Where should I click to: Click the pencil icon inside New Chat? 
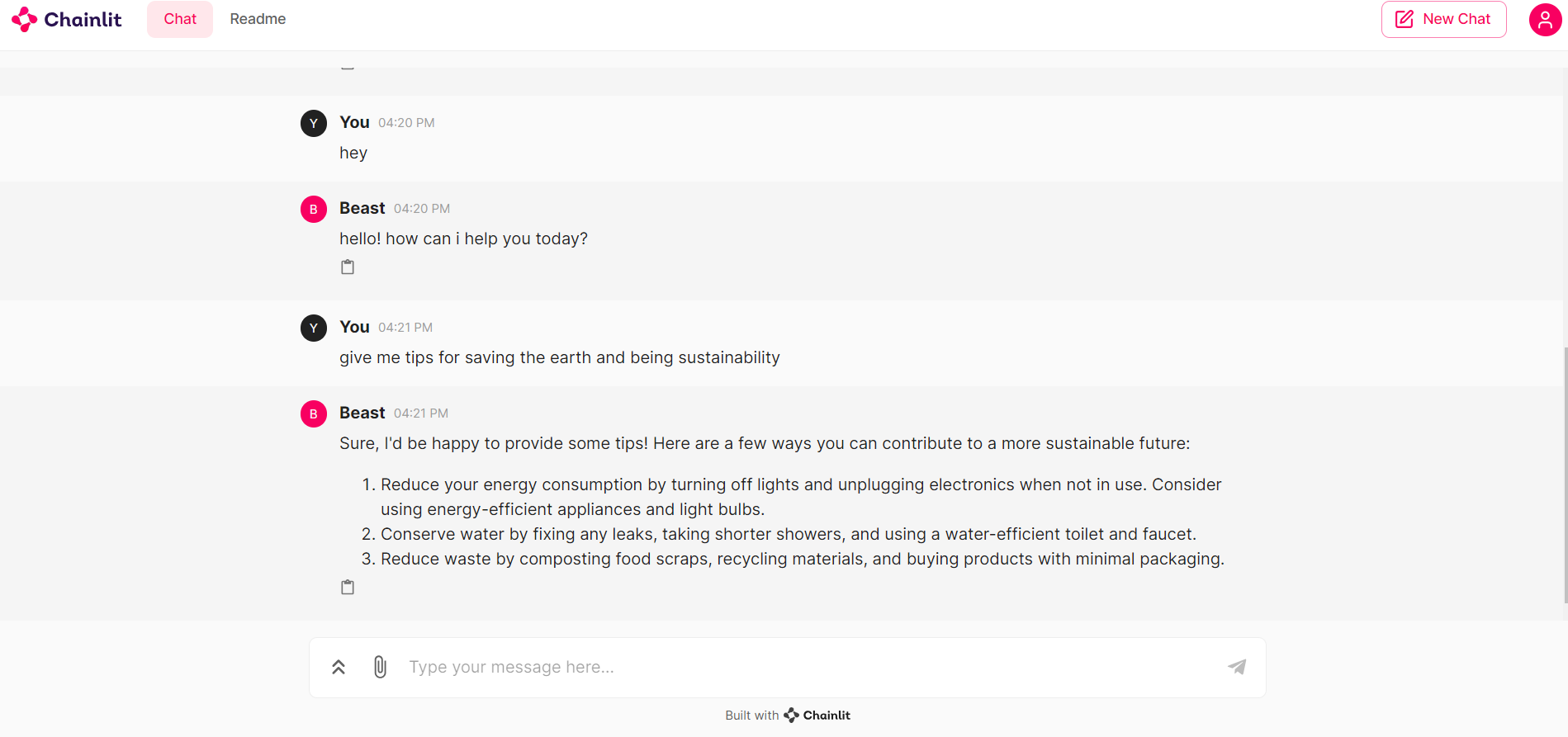(x=1404, y=18)
